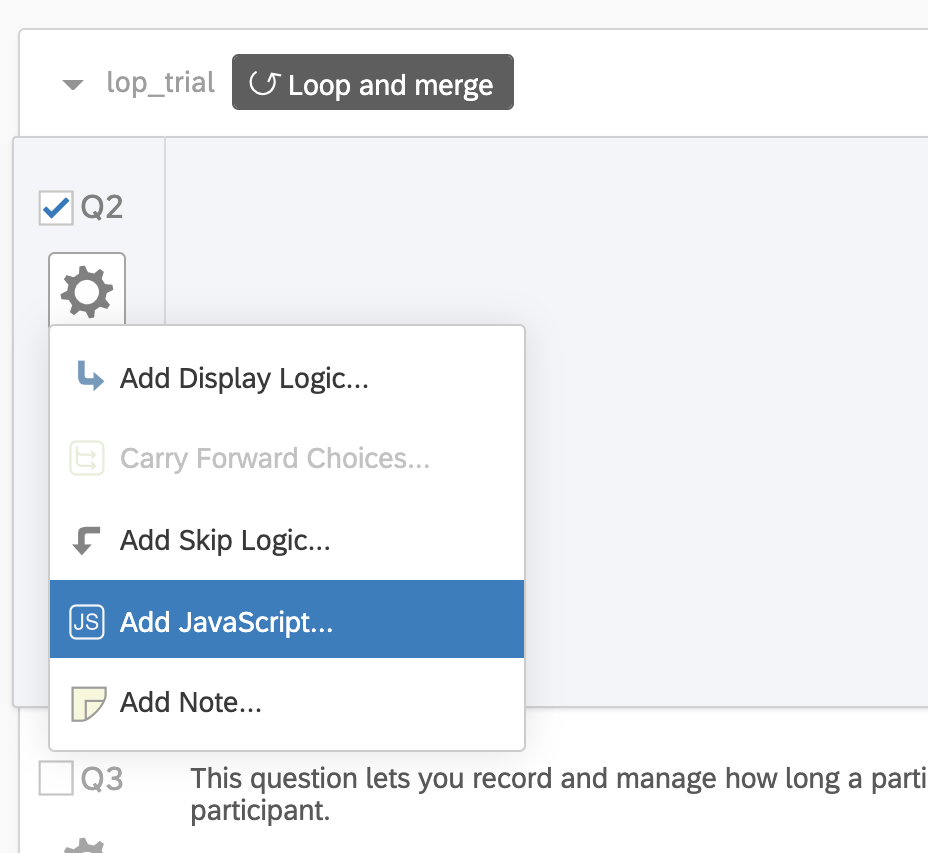Open the Q2 gear options button
This screenshot has height=853, width=928.
[x=87, y=291]
